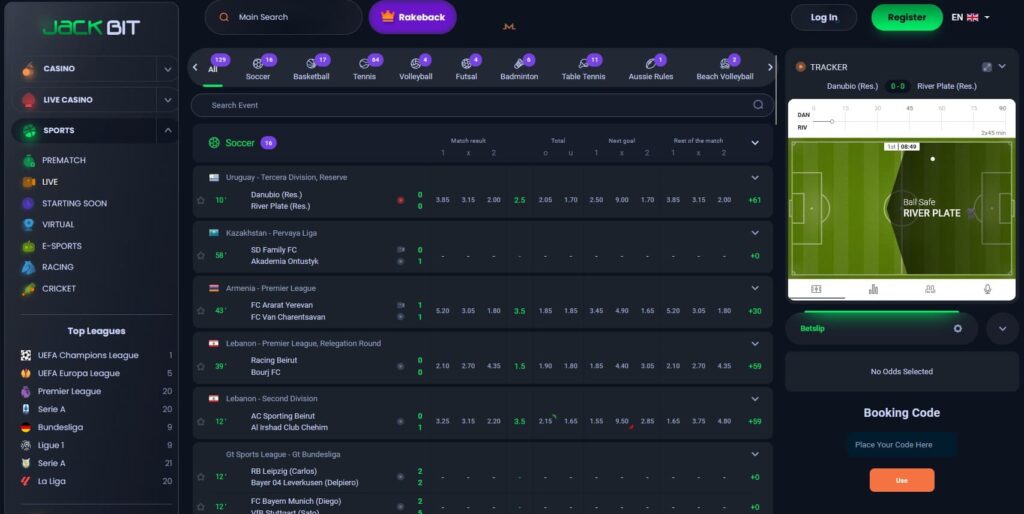Pick 3.85 home win odds for Danubio
1024x514 pixels.
[442, 200]
